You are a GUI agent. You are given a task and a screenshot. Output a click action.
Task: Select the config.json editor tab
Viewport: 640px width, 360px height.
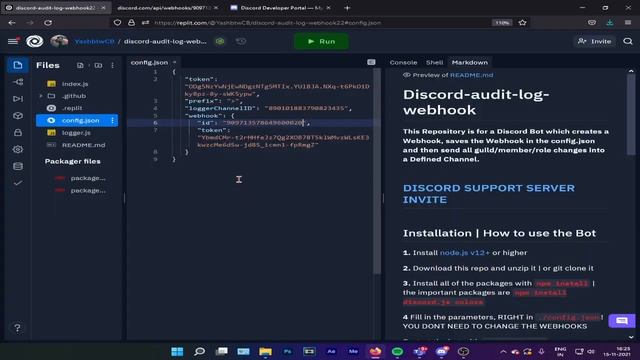tap(149, 62)
